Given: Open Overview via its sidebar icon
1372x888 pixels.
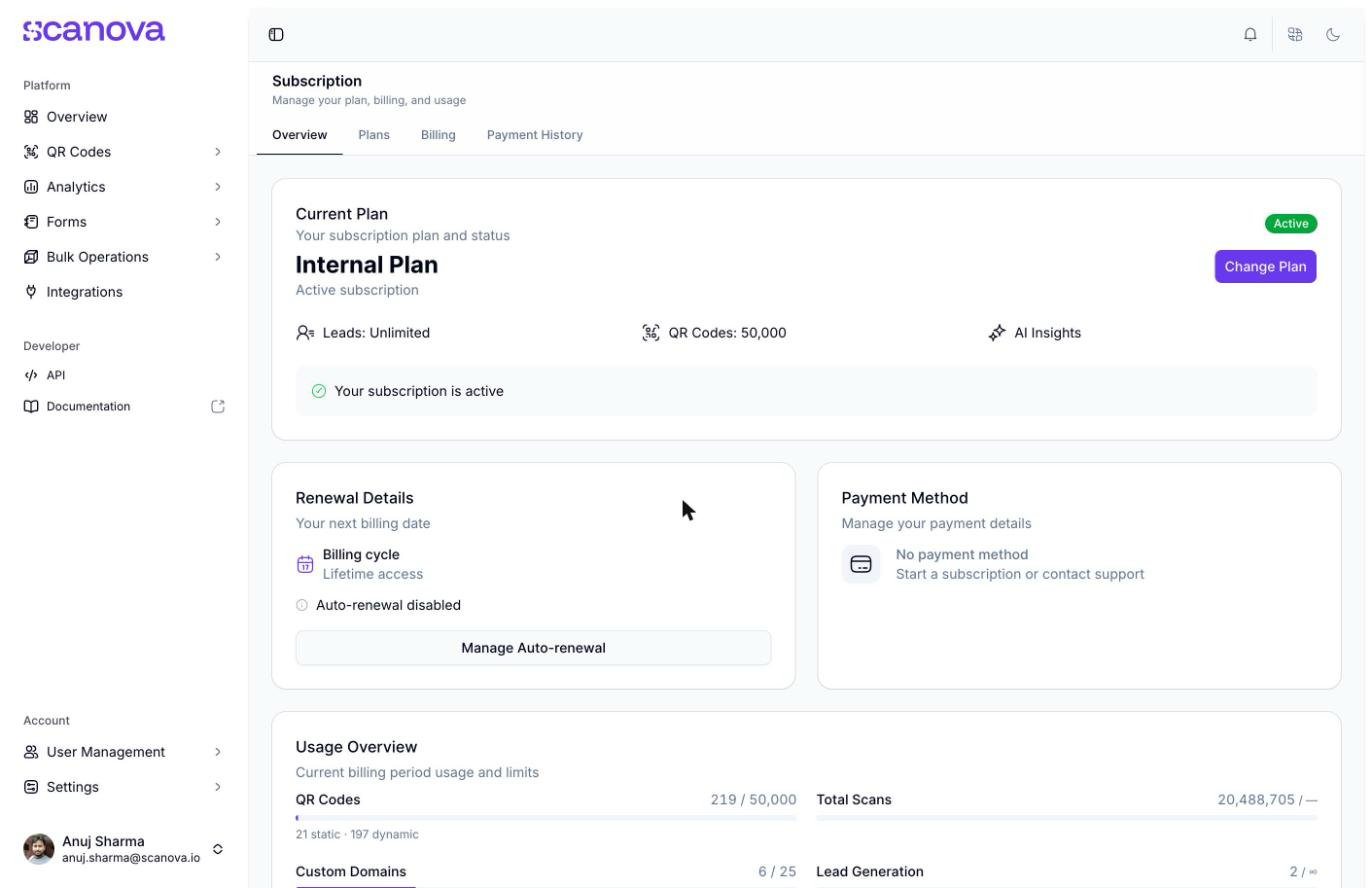Looking at the screenshot, I should click(31, 117).
